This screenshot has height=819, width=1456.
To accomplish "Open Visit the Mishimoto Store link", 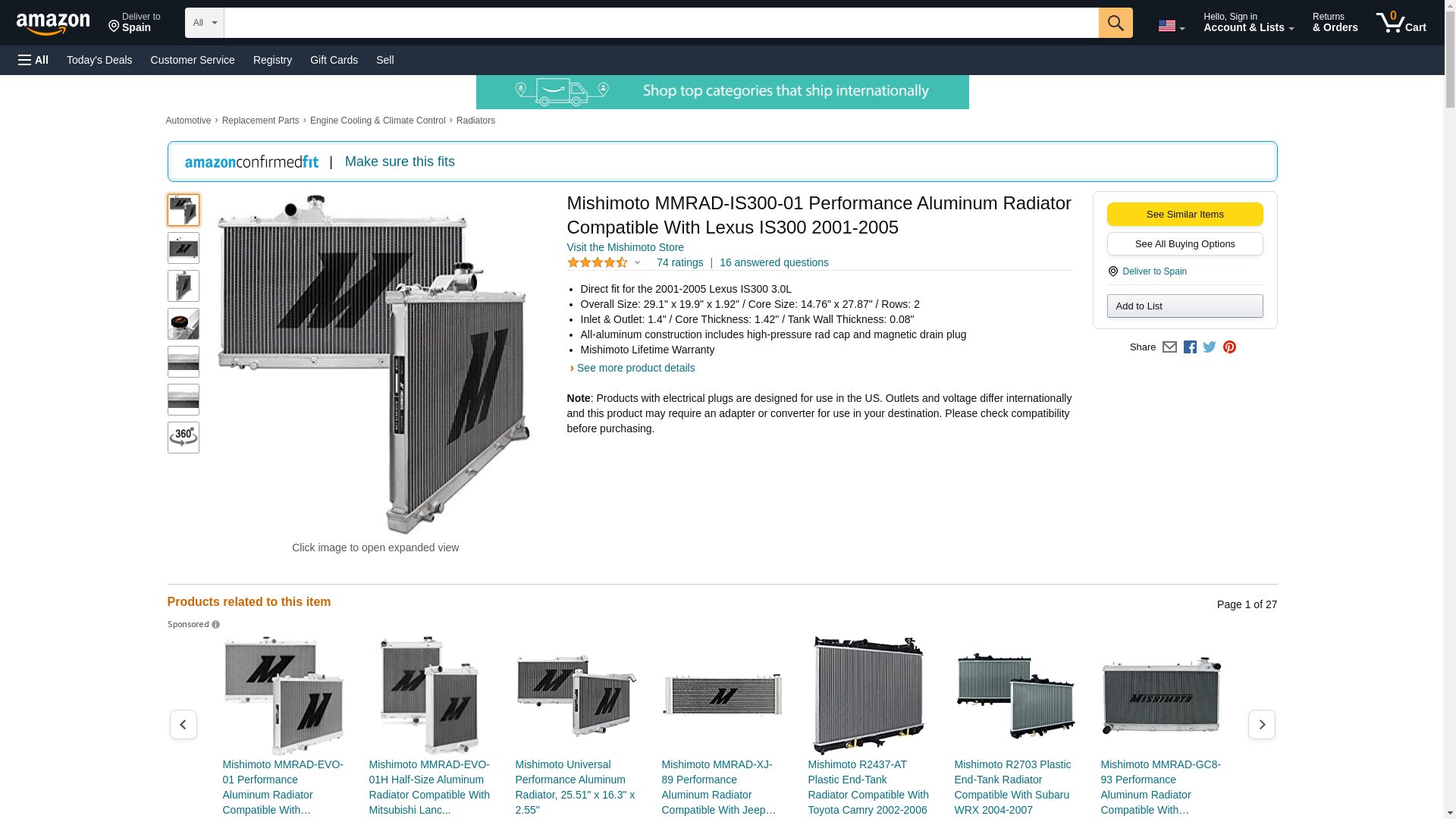I will pyautogui.click(x=625, y=247).
